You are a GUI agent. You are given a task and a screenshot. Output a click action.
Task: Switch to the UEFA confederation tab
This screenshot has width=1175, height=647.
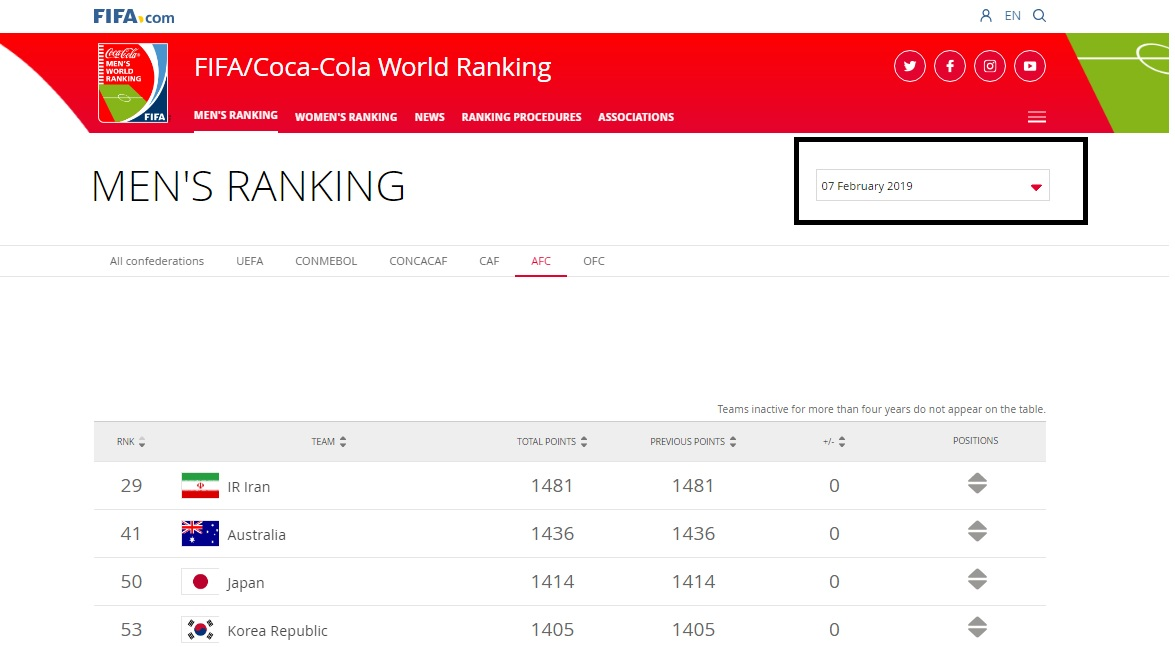click(249, 261)
